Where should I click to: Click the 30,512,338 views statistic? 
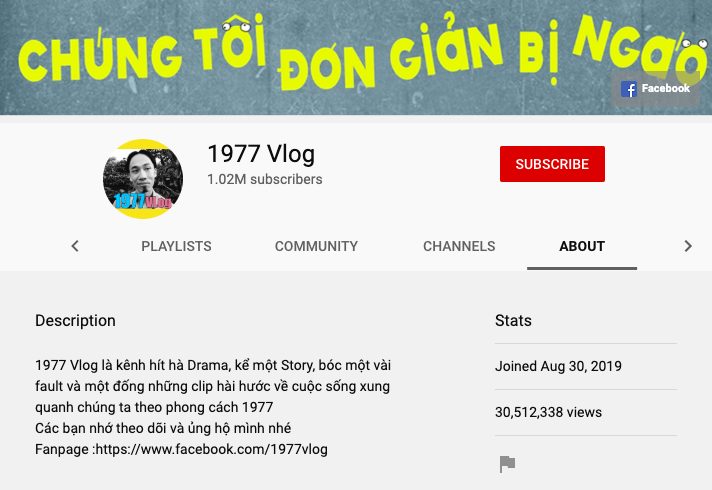[x=548, y=412]
